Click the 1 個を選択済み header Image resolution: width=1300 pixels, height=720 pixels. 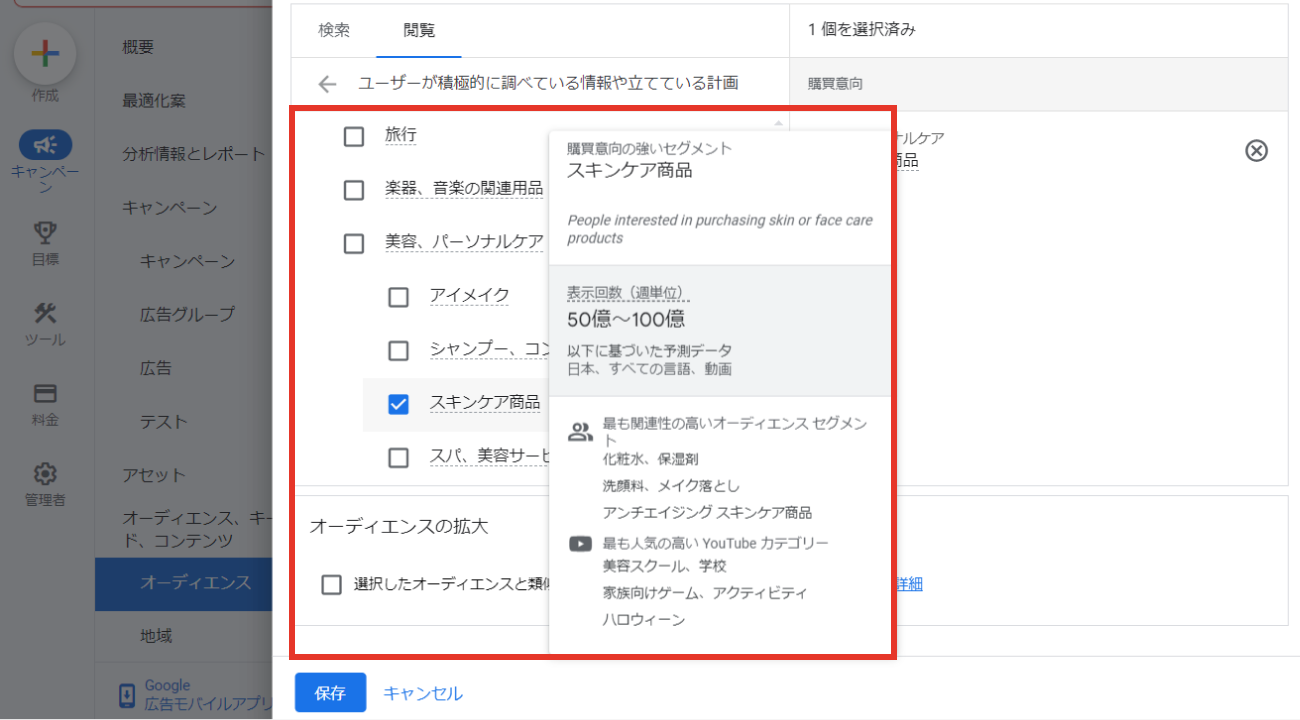click(x=862, y=30)
